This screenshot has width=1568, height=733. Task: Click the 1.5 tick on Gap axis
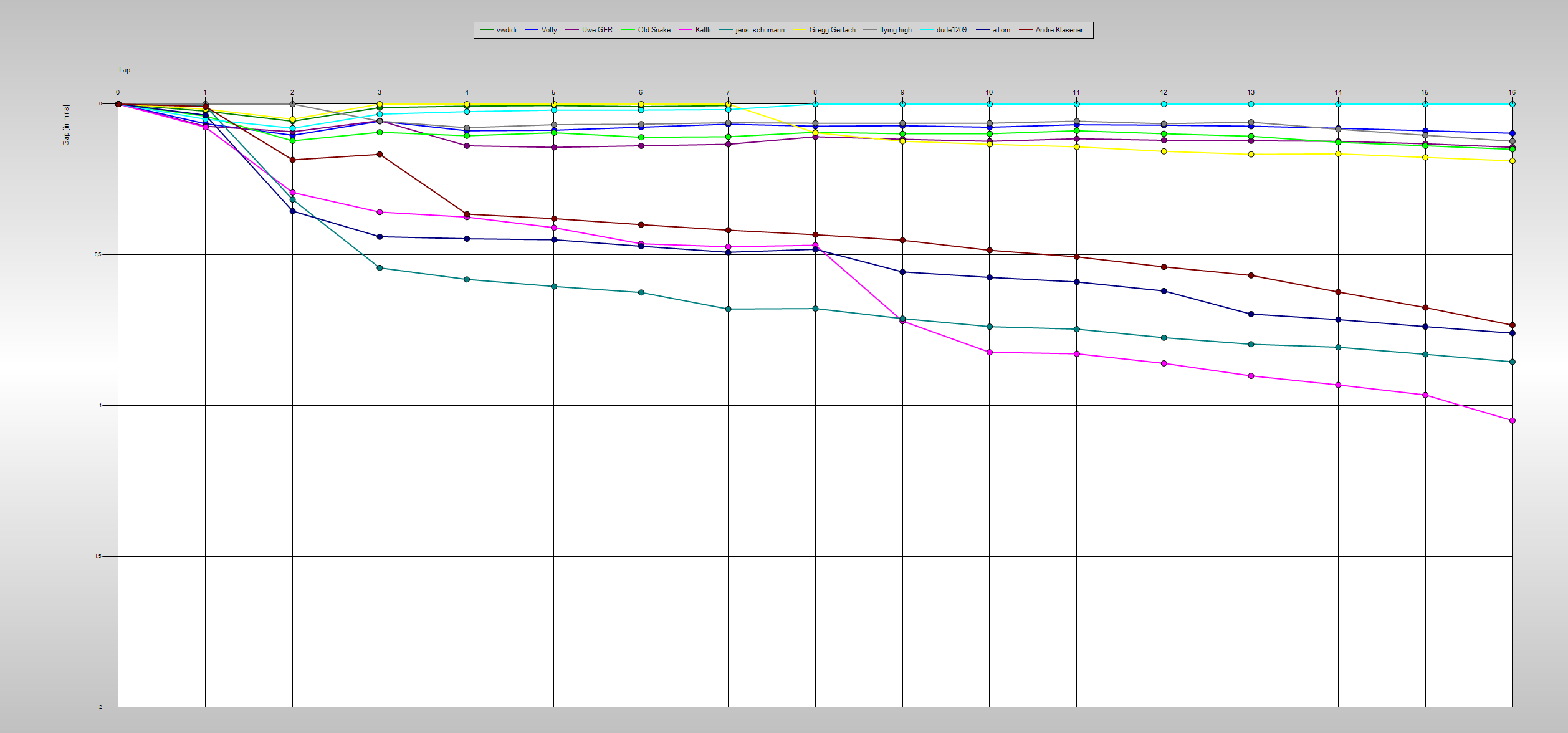[98, 557]
